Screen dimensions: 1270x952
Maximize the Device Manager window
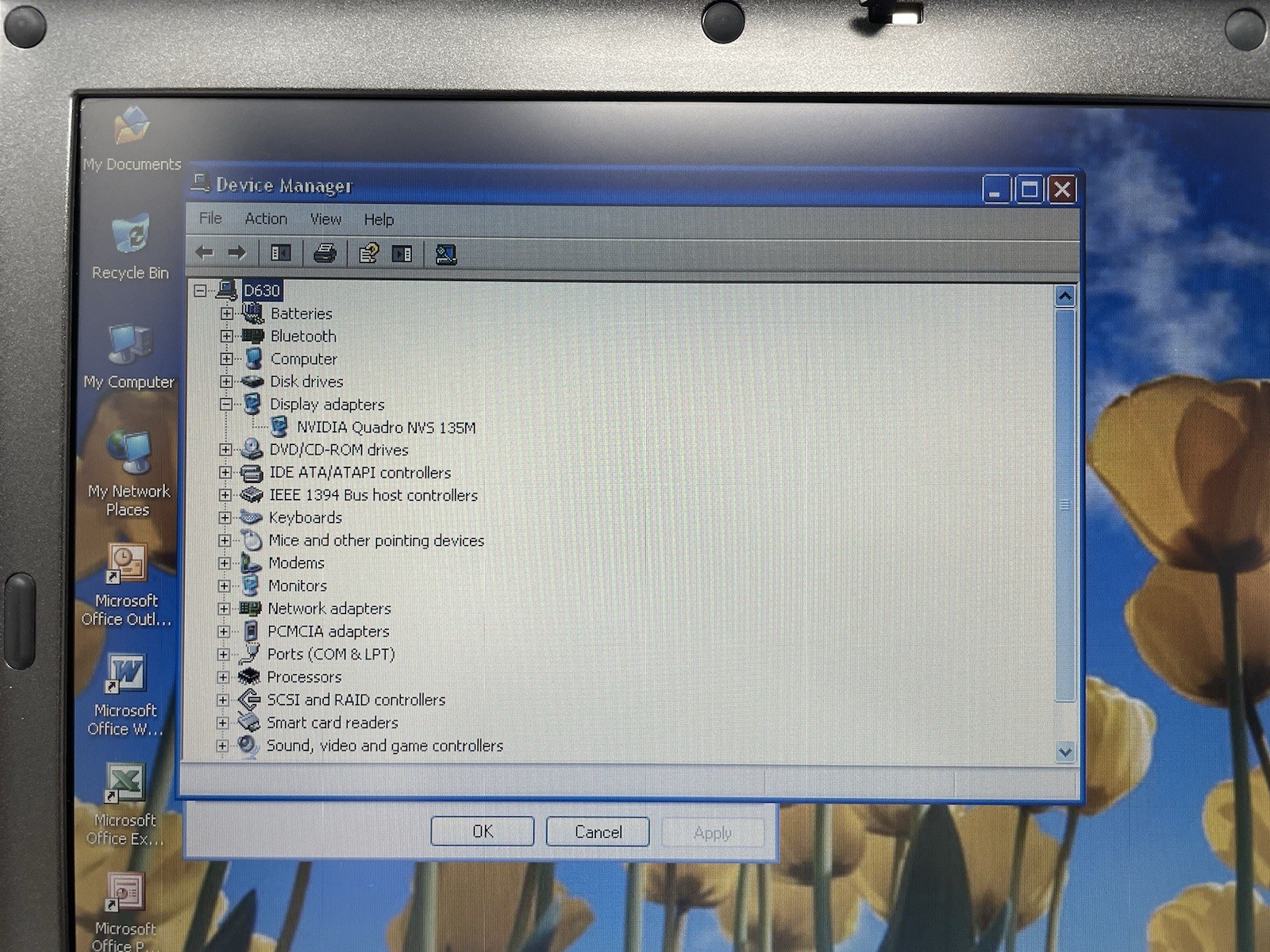(1029, 190)
